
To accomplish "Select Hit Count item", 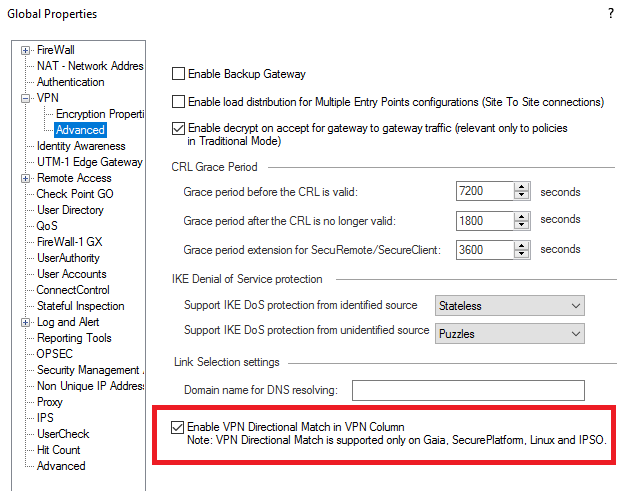I will [x=59, y=450].
